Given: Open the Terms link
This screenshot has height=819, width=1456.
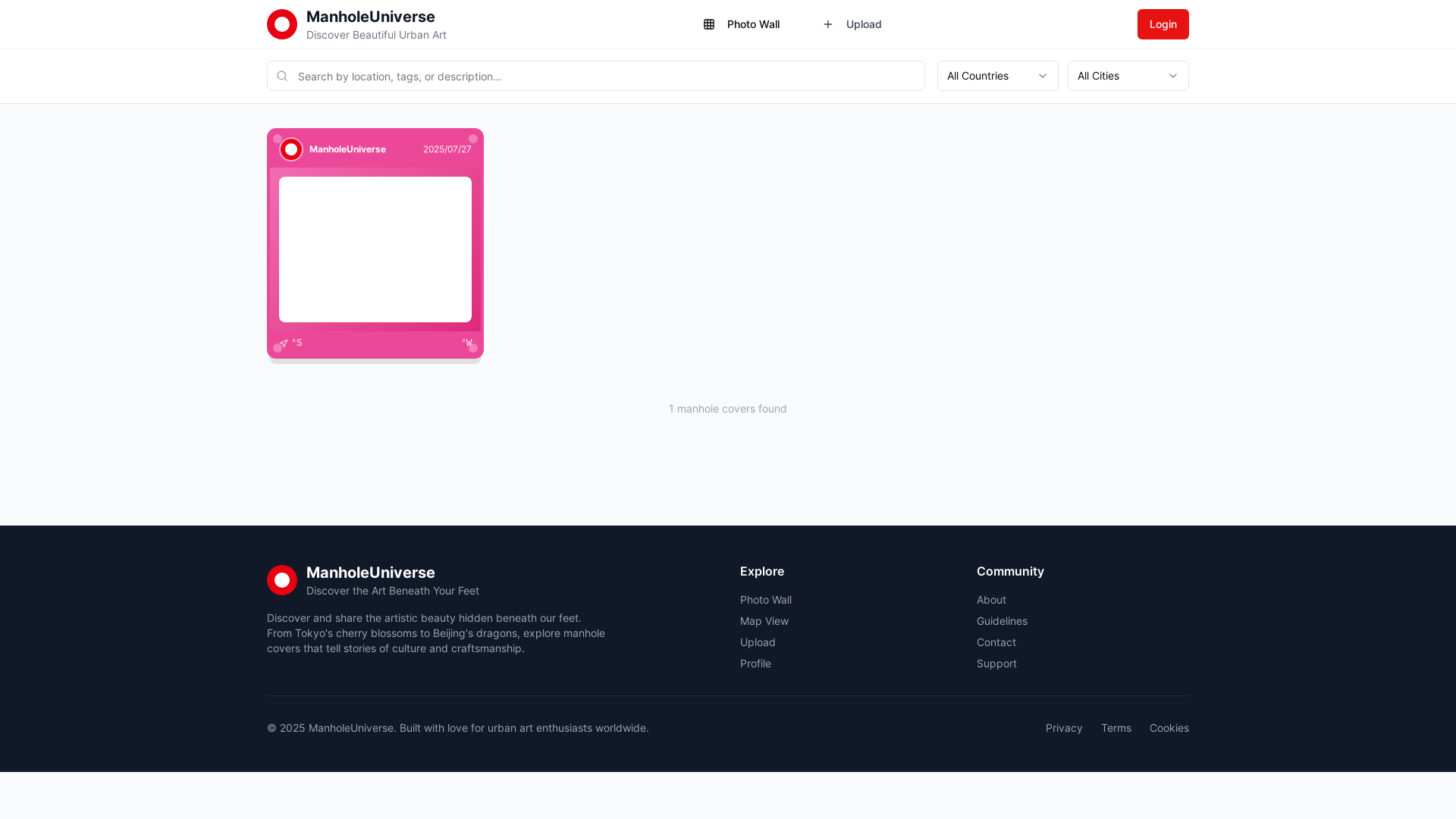Looking at the screenshot, I should (x=1116, y=728).
